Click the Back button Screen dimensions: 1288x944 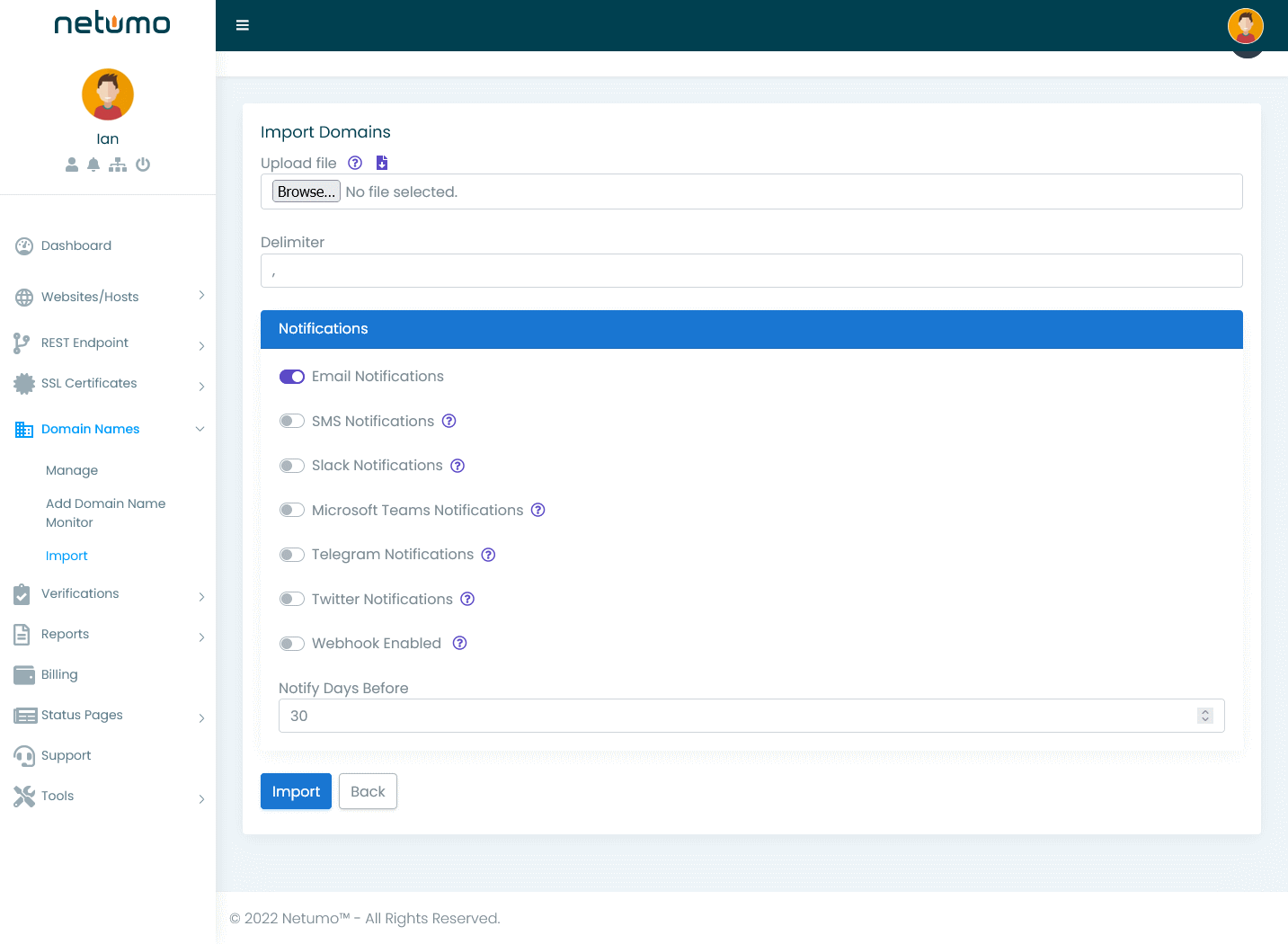[368, 791]
